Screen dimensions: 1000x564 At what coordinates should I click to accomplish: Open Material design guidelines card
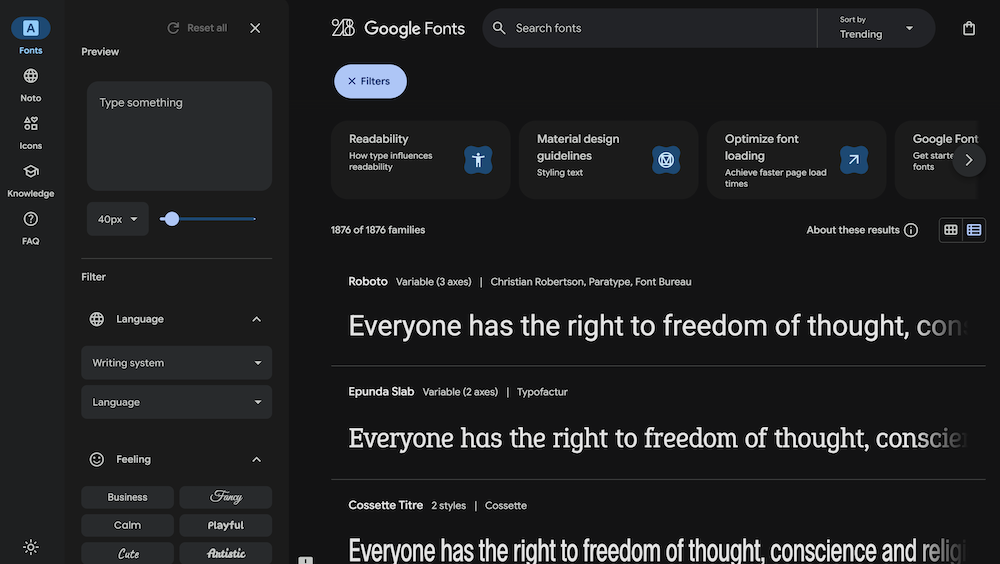608,160
